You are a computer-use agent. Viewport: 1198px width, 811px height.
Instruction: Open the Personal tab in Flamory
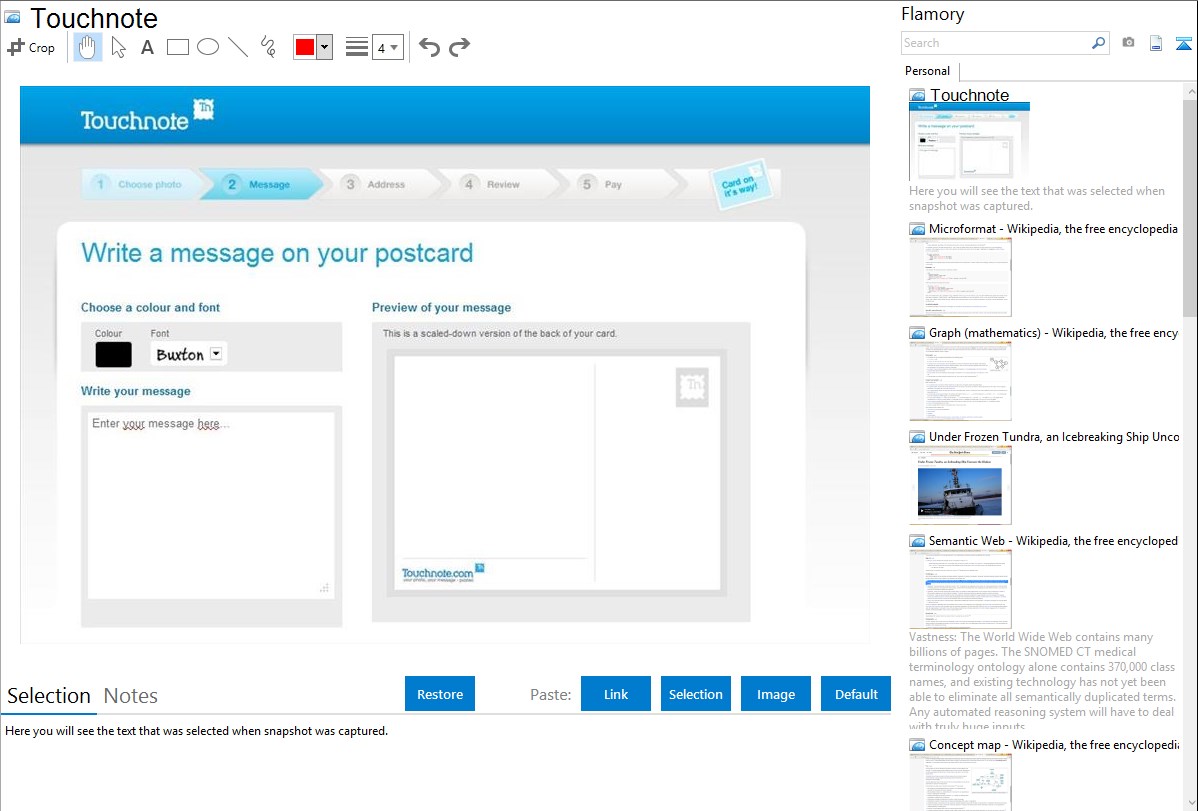928,71
